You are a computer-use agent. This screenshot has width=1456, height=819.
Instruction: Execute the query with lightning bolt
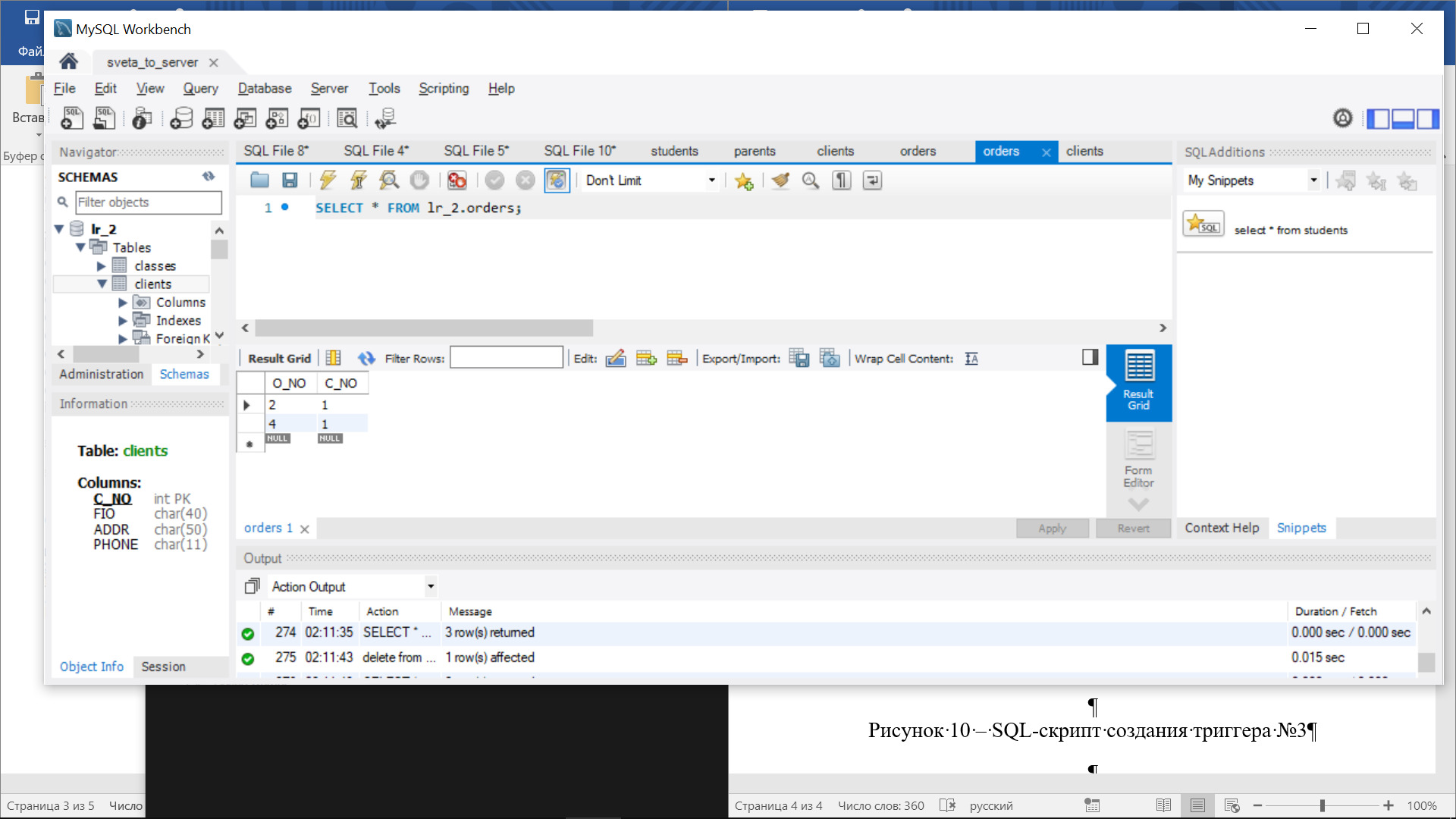pos(328,180)
